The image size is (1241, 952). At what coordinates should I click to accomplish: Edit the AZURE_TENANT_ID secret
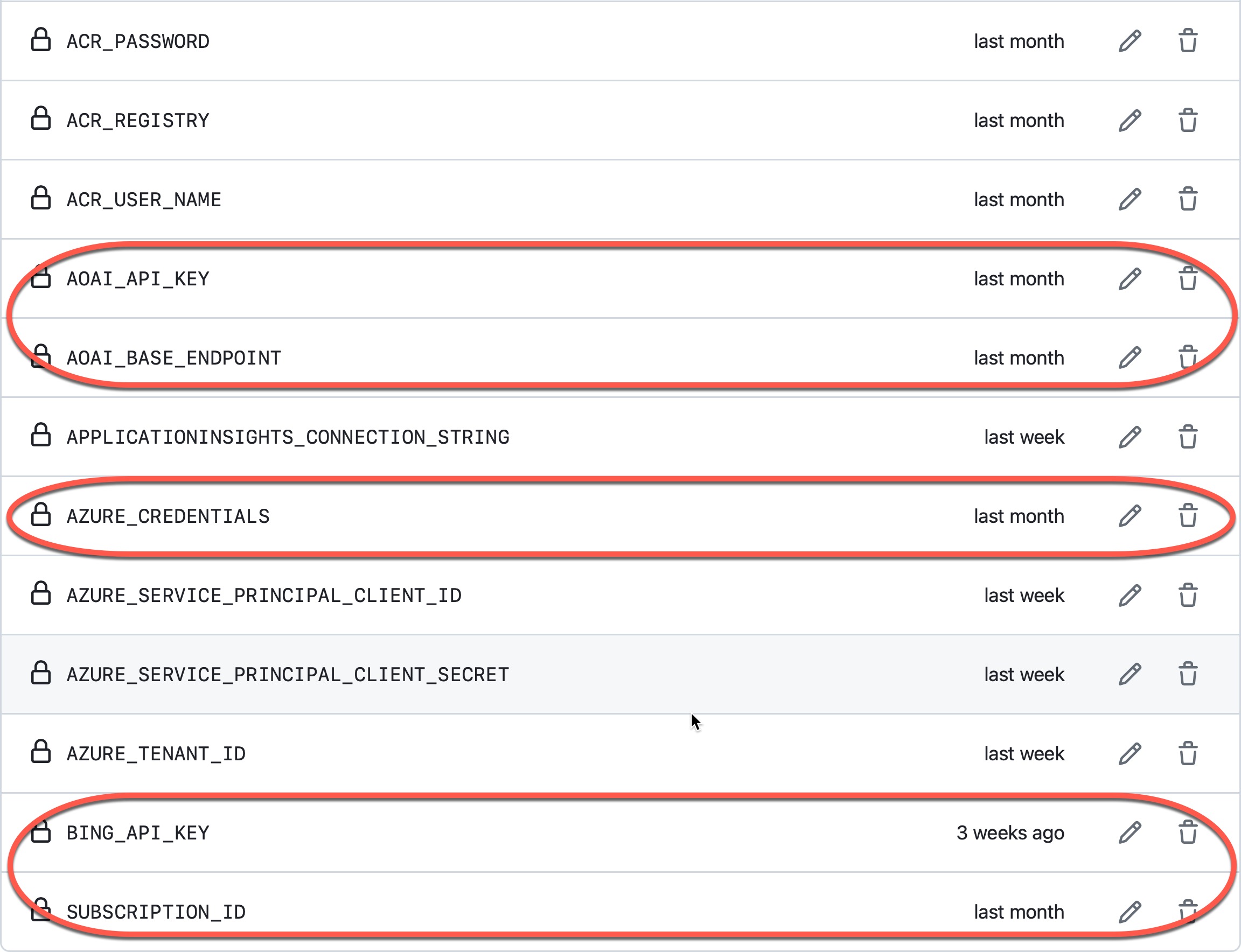click(x=1130, y=754)
